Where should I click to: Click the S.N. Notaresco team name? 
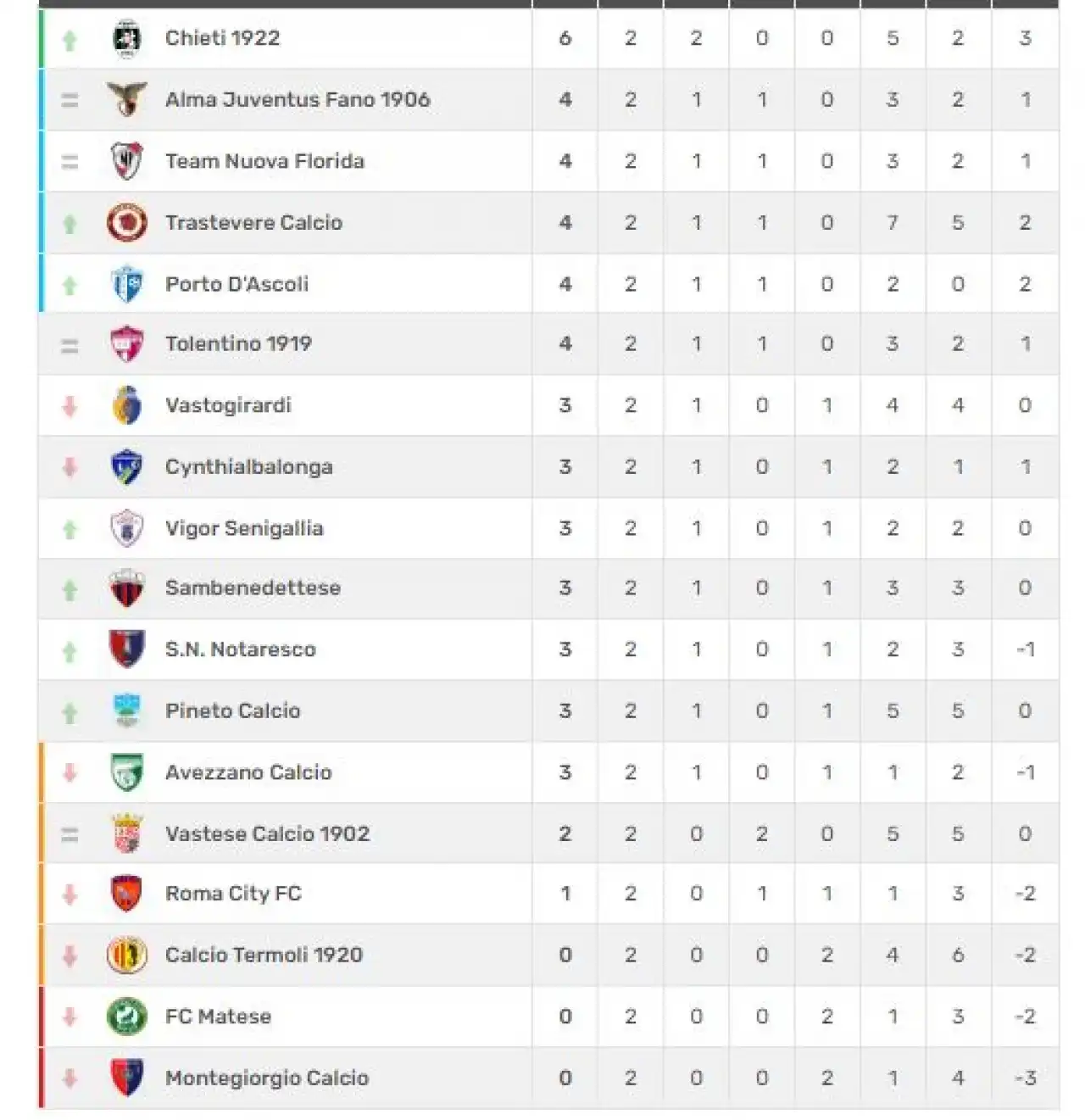coord(241,649)
